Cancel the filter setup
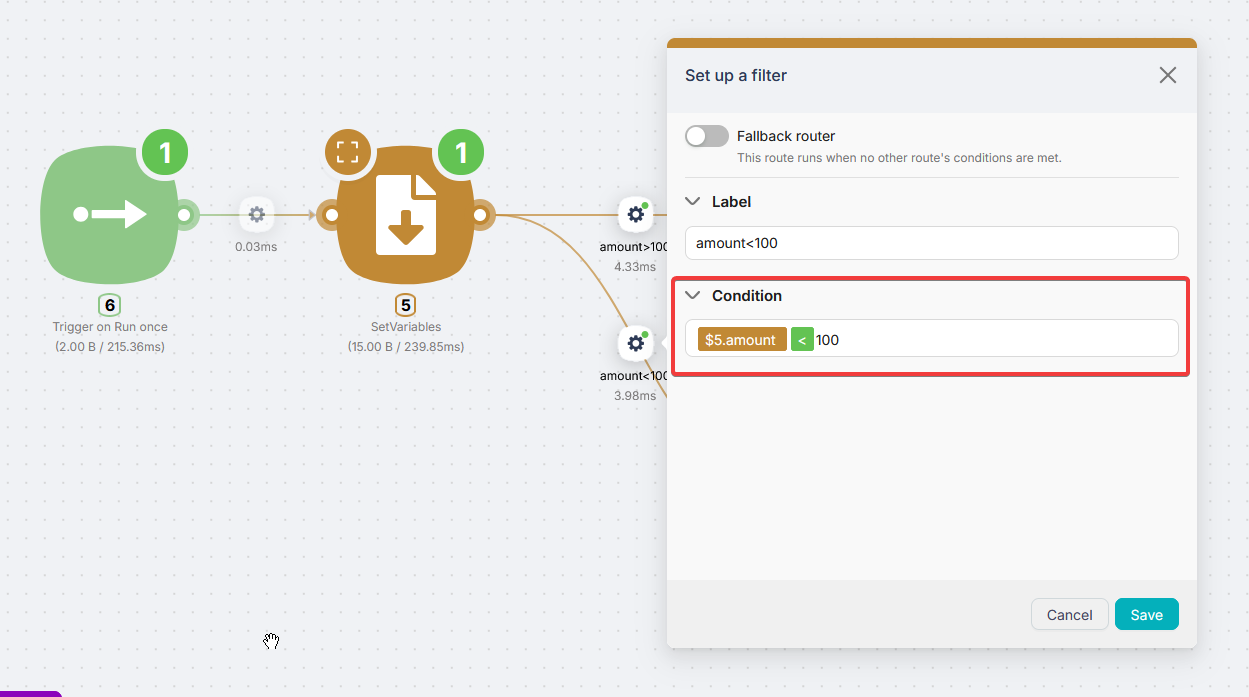Screen dimensions: 1249x697 1069,615
